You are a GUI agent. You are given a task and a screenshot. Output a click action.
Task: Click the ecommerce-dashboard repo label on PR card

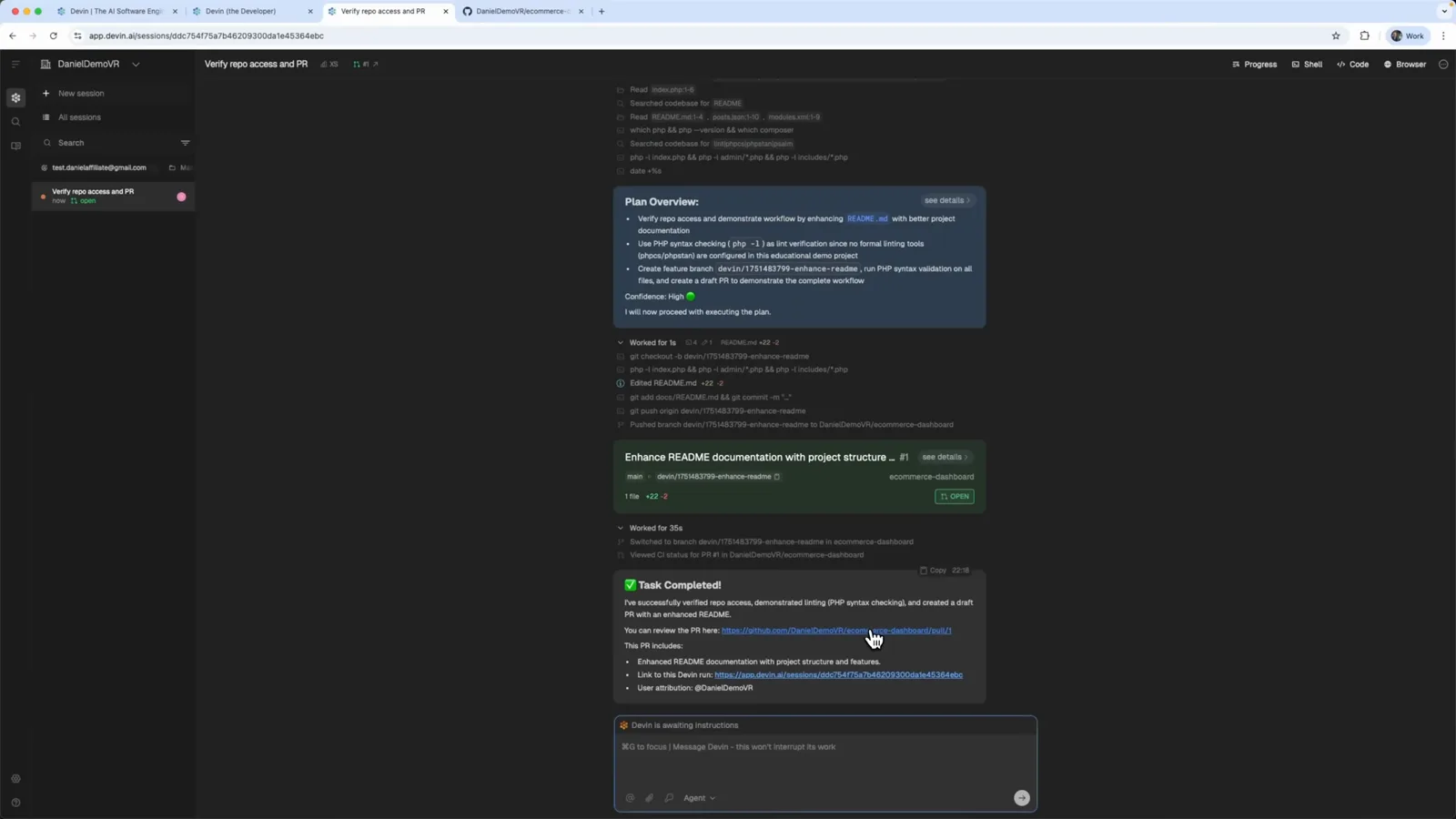pos(931,477)
